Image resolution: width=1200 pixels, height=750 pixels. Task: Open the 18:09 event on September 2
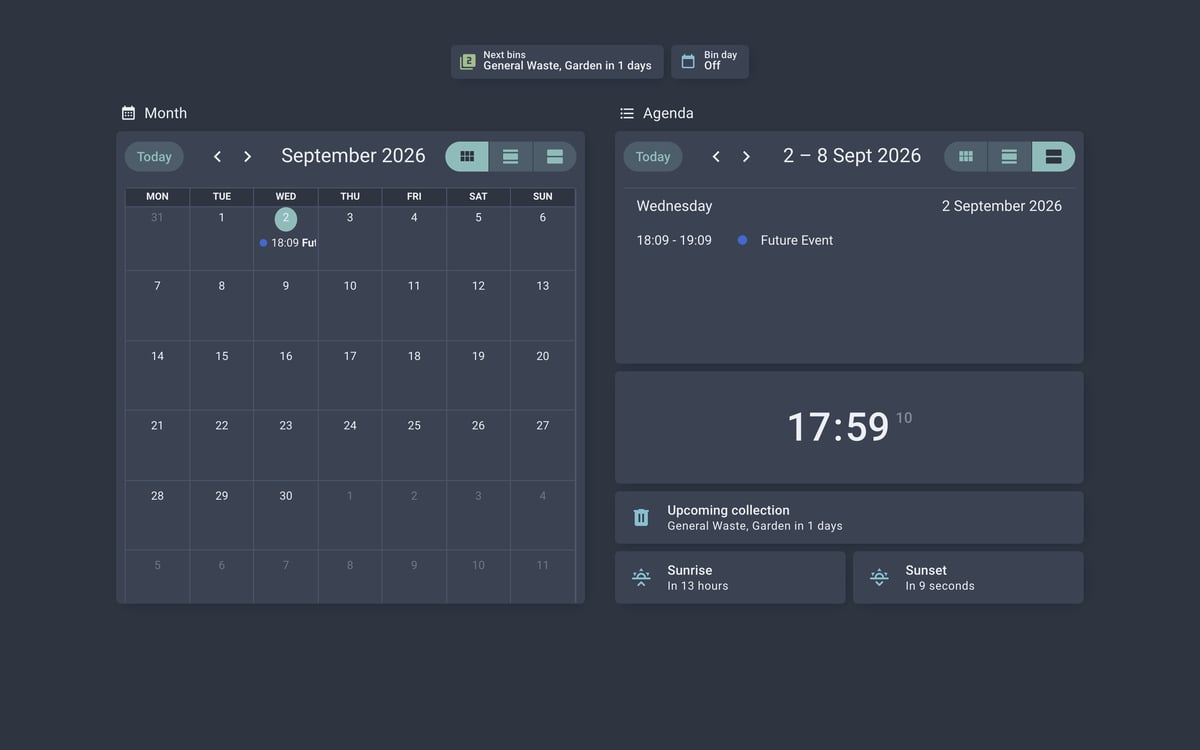[x=287, y=243]
